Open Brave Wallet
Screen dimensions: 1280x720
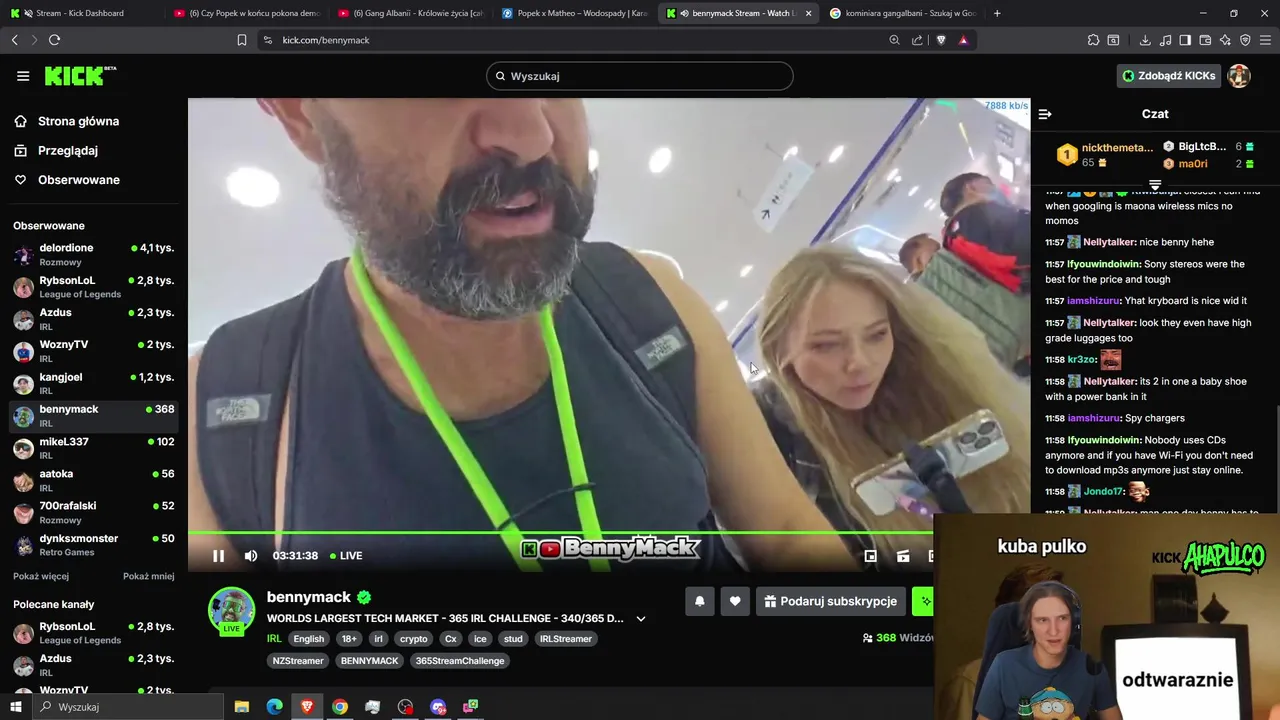1205,40
